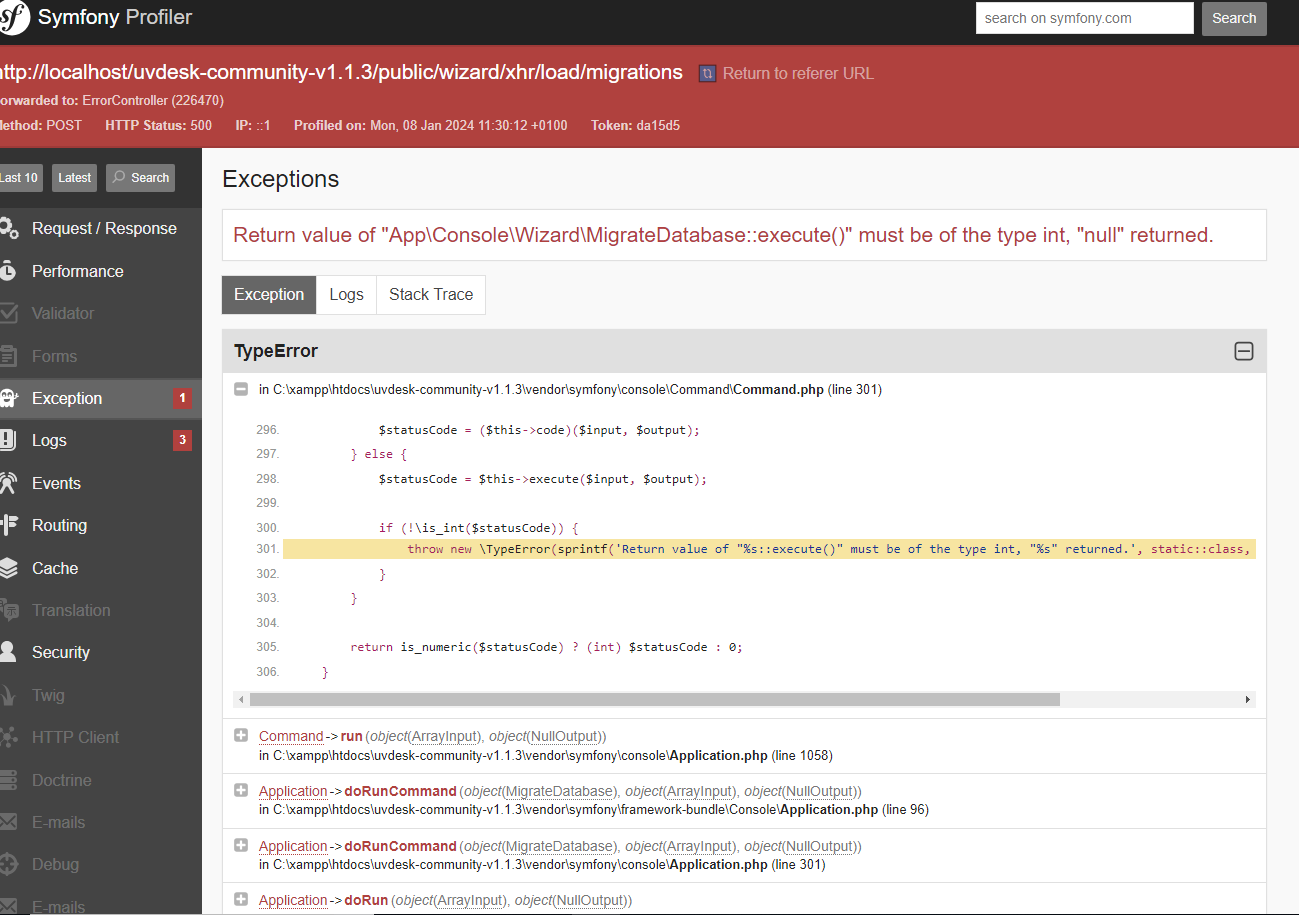Focus the search on symfony.com field

click(1085, 18)
